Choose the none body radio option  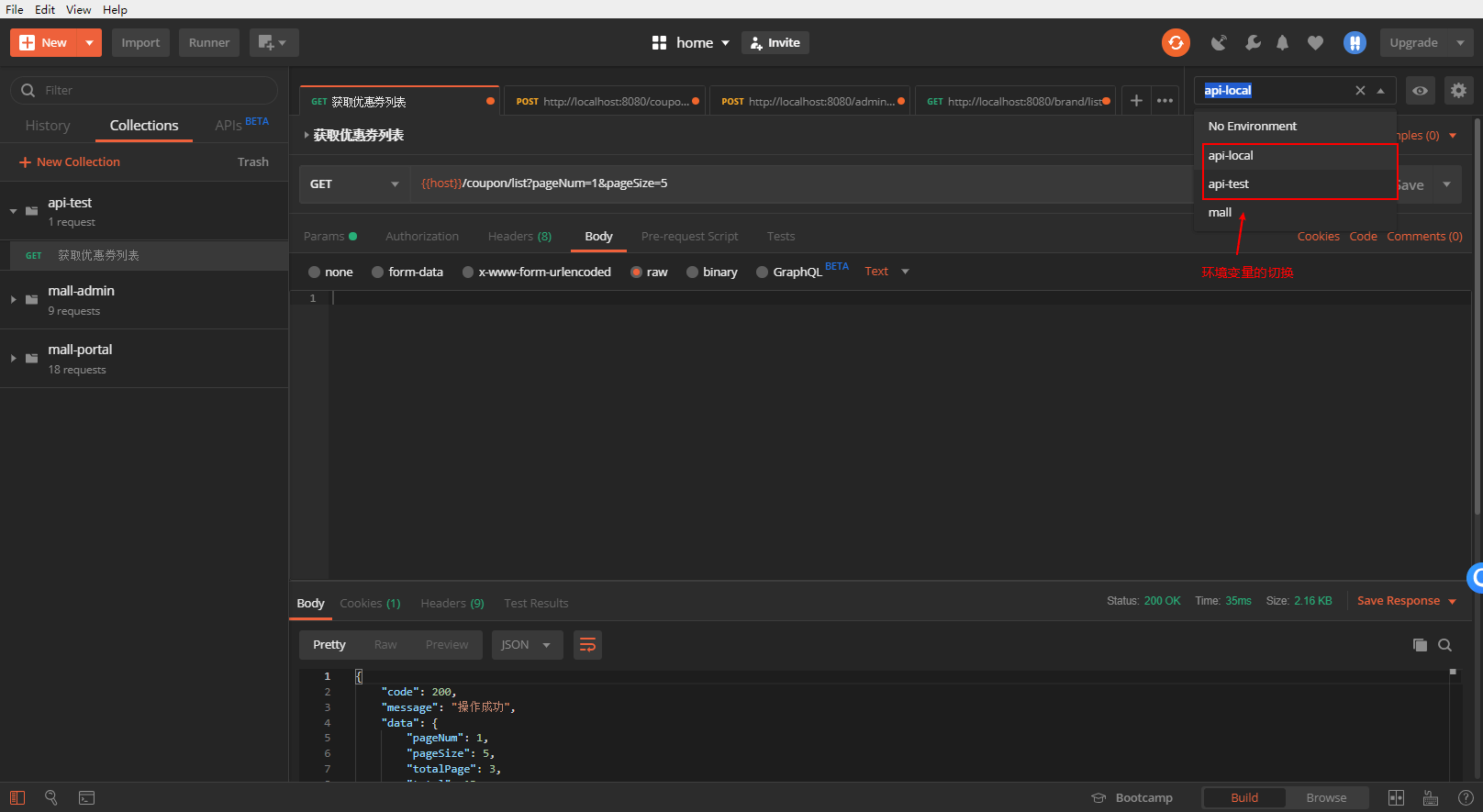(x=330, y=272)
